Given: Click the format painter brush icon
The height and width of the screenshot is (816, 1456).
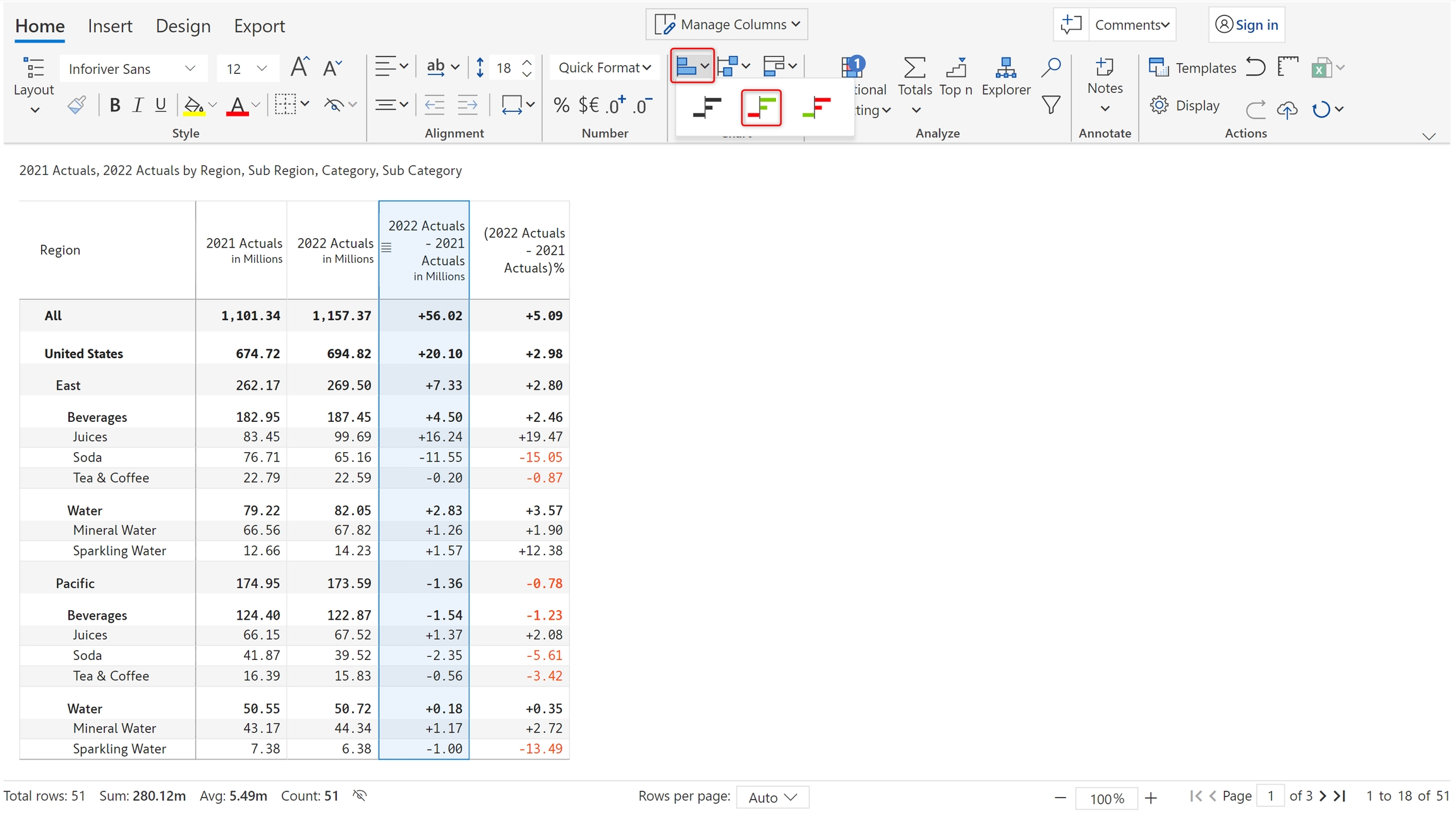Looking at the screenshot, I should pyautogui.click(x=76, y=105).
